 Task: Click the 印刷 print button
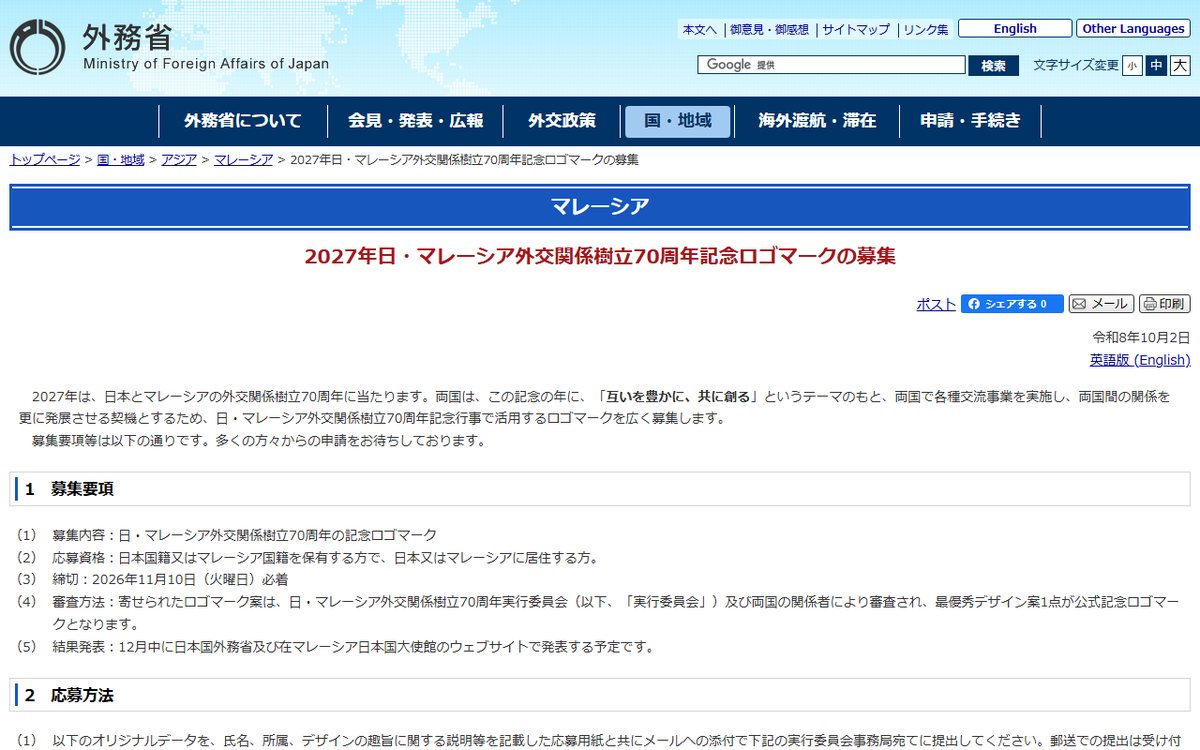[x=1165, y=304]
